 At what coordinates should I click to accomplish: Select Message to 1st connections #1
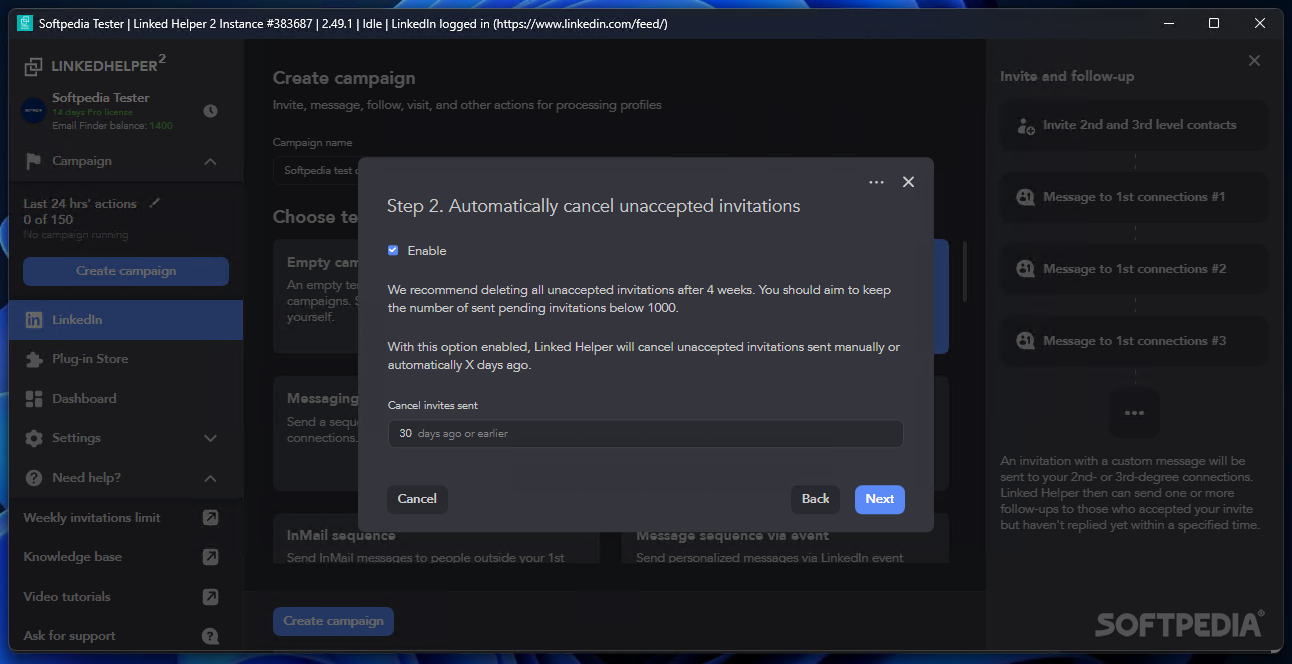tap(1134, 197)
